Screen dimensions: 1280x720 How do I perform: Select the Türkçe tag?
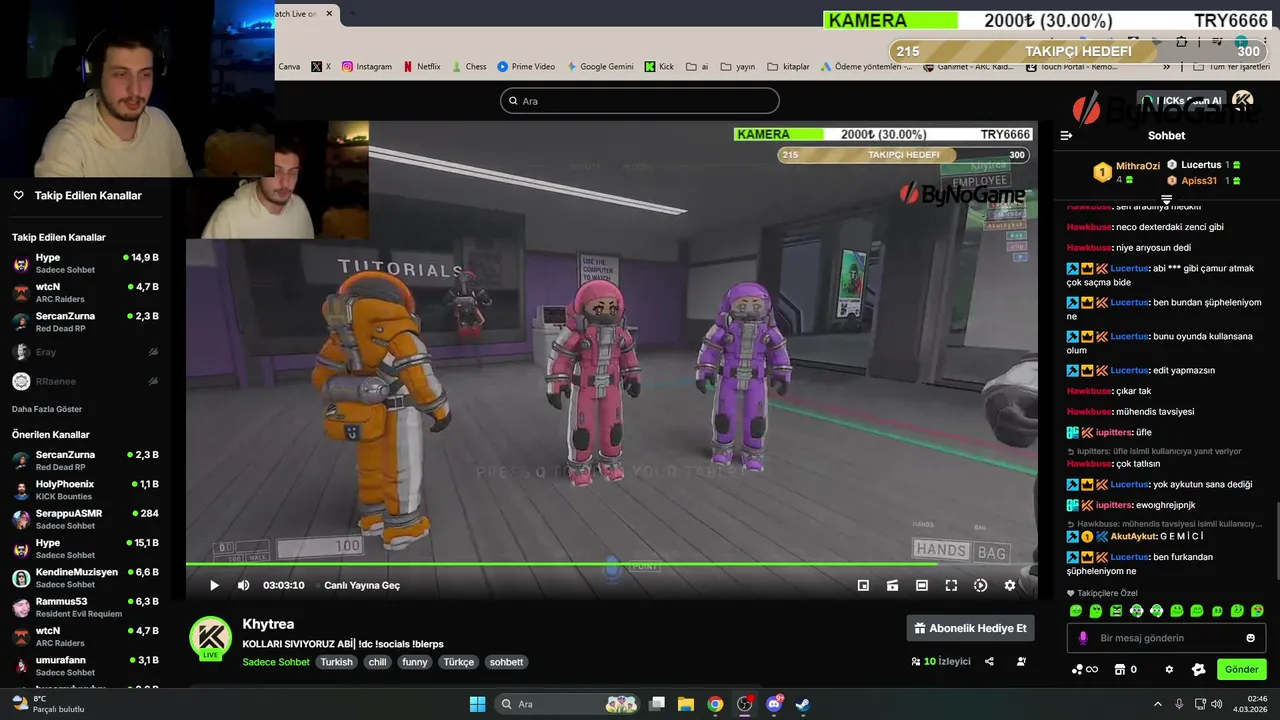[x=459, y=662]
